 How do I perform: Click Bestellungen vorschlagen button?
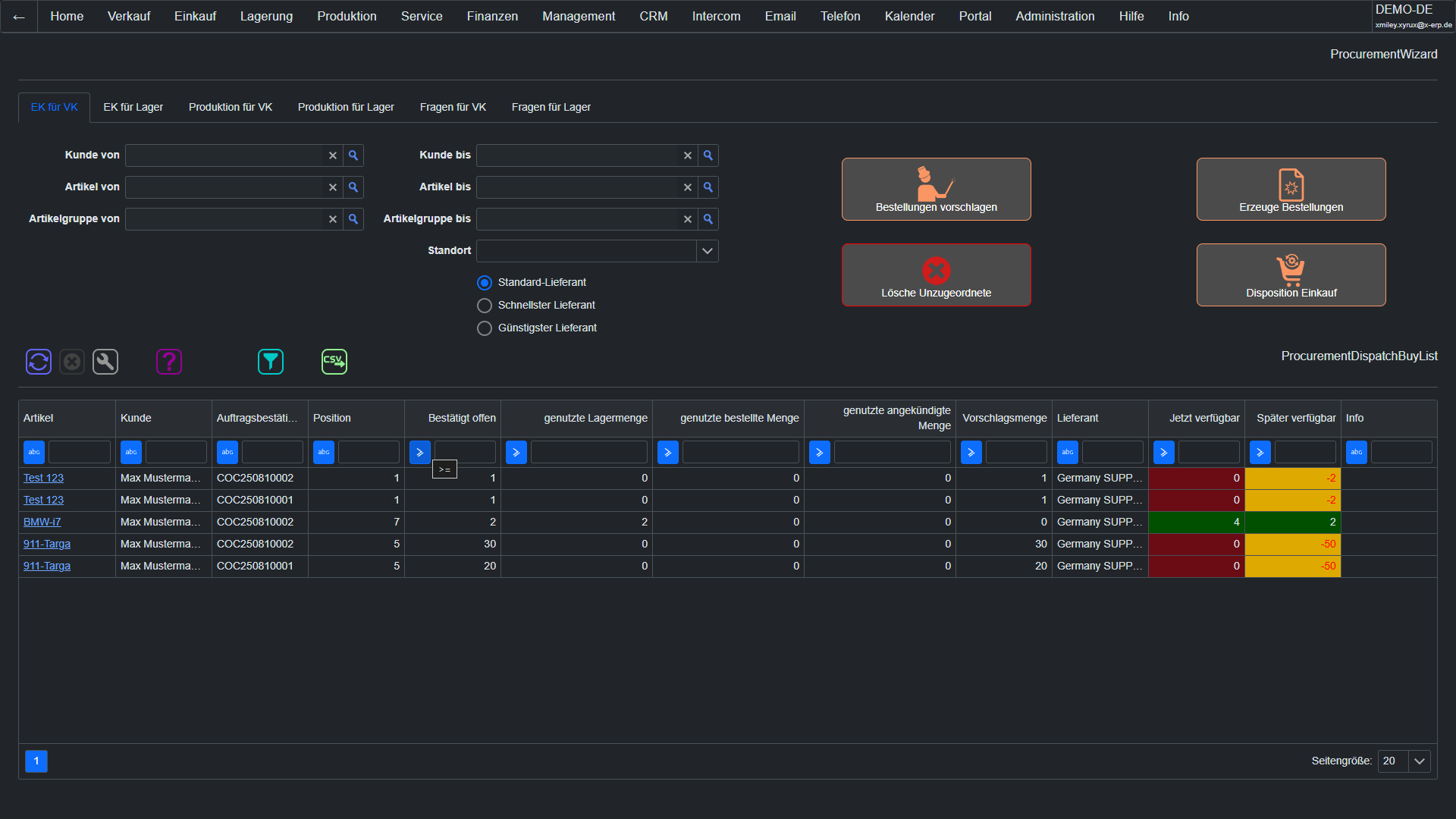[936, 190]
